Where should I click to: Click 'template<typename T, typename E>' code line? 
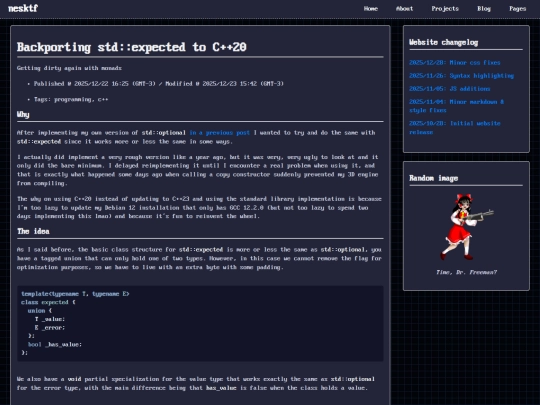[x=75, y=294]
